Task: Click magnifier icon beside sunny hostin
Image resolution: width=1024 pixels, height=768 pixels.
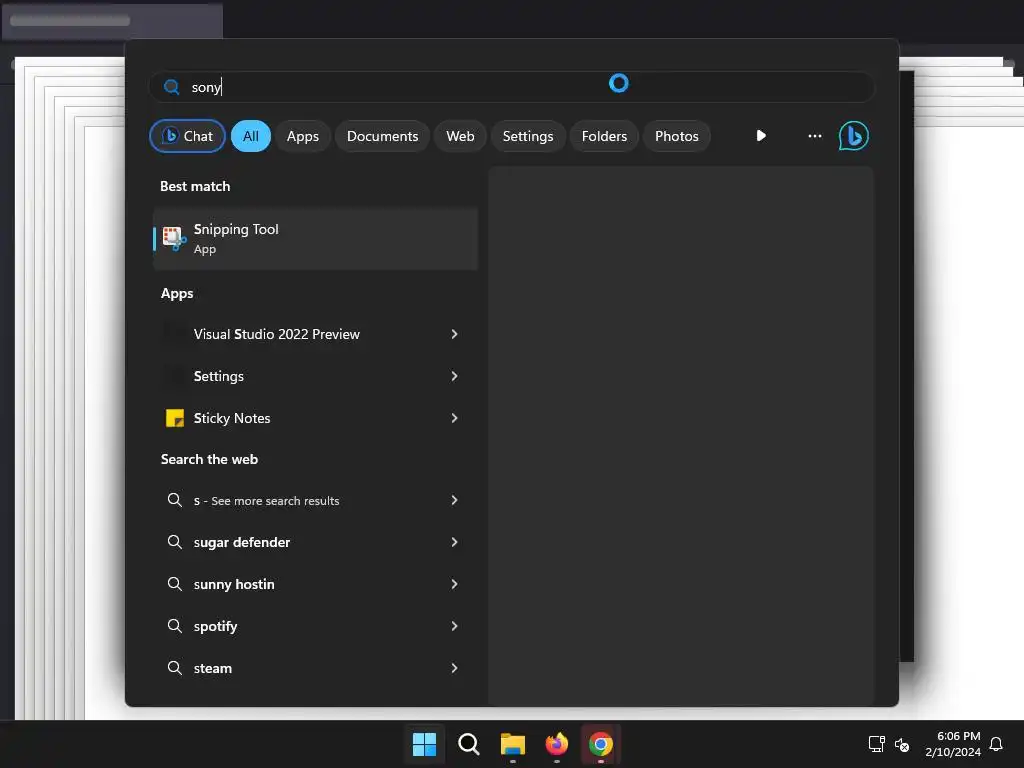Action: click(174, 584)
